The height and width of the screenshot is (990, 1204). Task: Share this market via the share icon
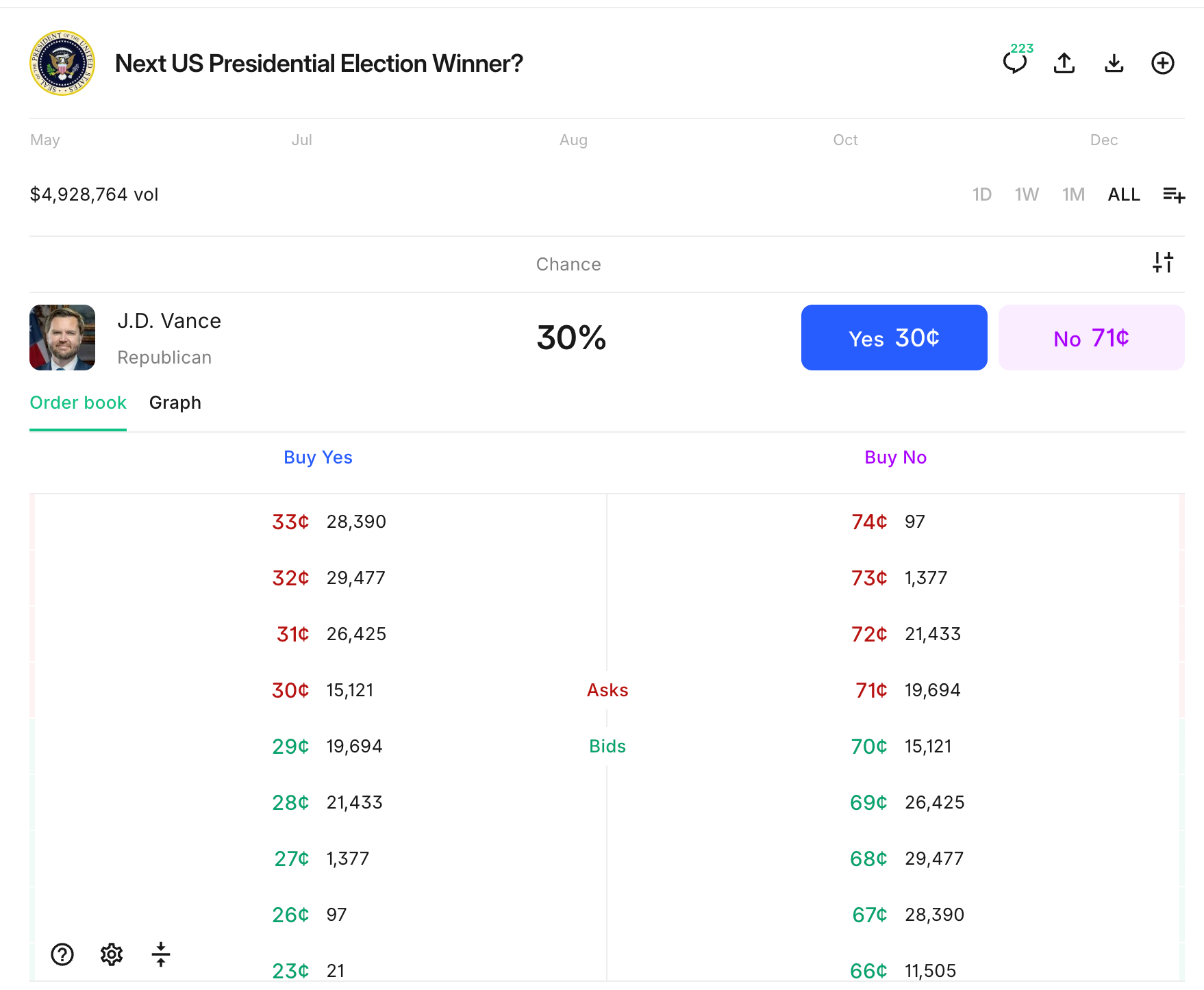pos(1064,62)
